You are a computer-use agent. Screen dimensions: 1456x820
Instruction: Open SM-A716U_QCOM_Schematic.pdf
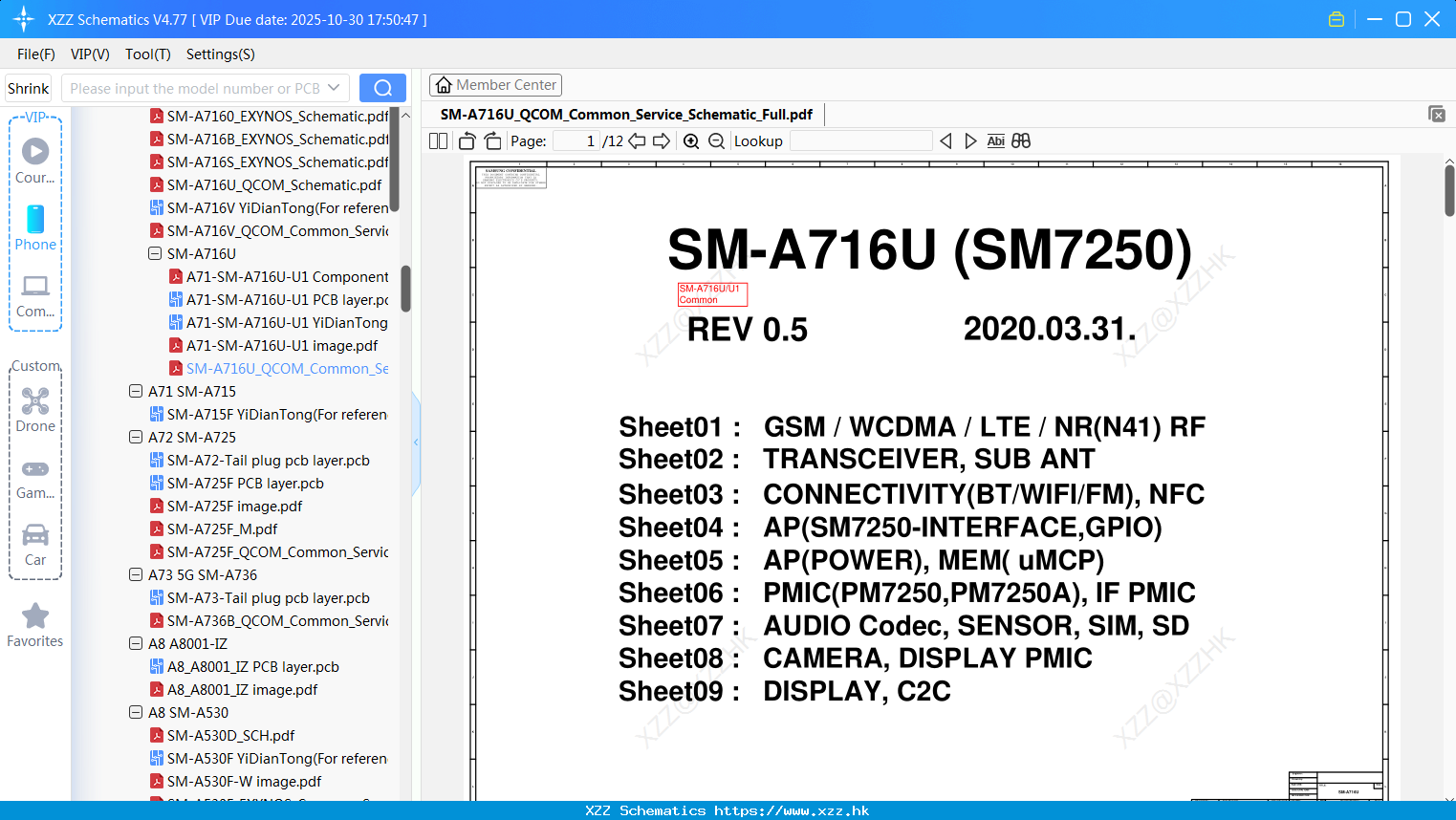point(266,184)
